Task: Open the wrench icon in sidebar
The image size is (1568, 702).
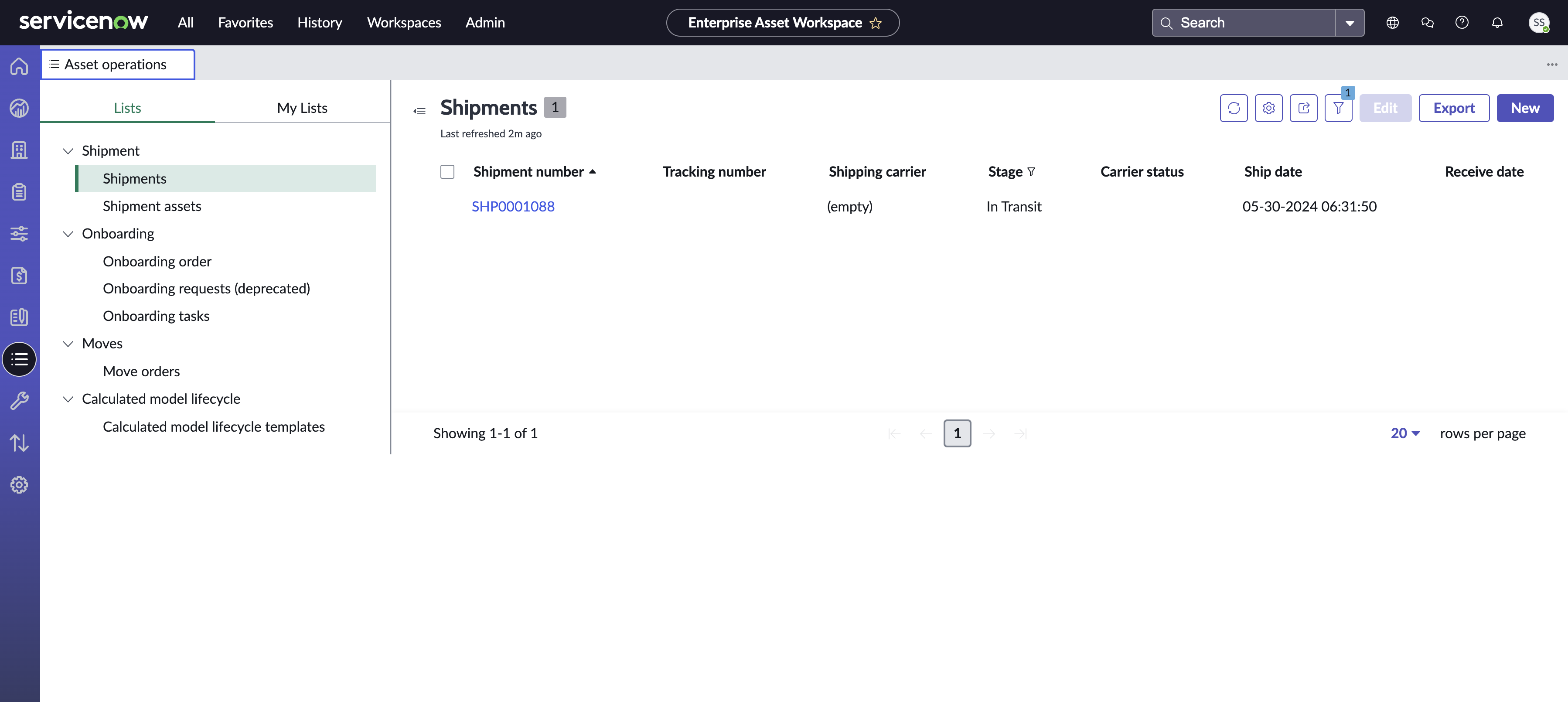Action: (x=20, y=401)
